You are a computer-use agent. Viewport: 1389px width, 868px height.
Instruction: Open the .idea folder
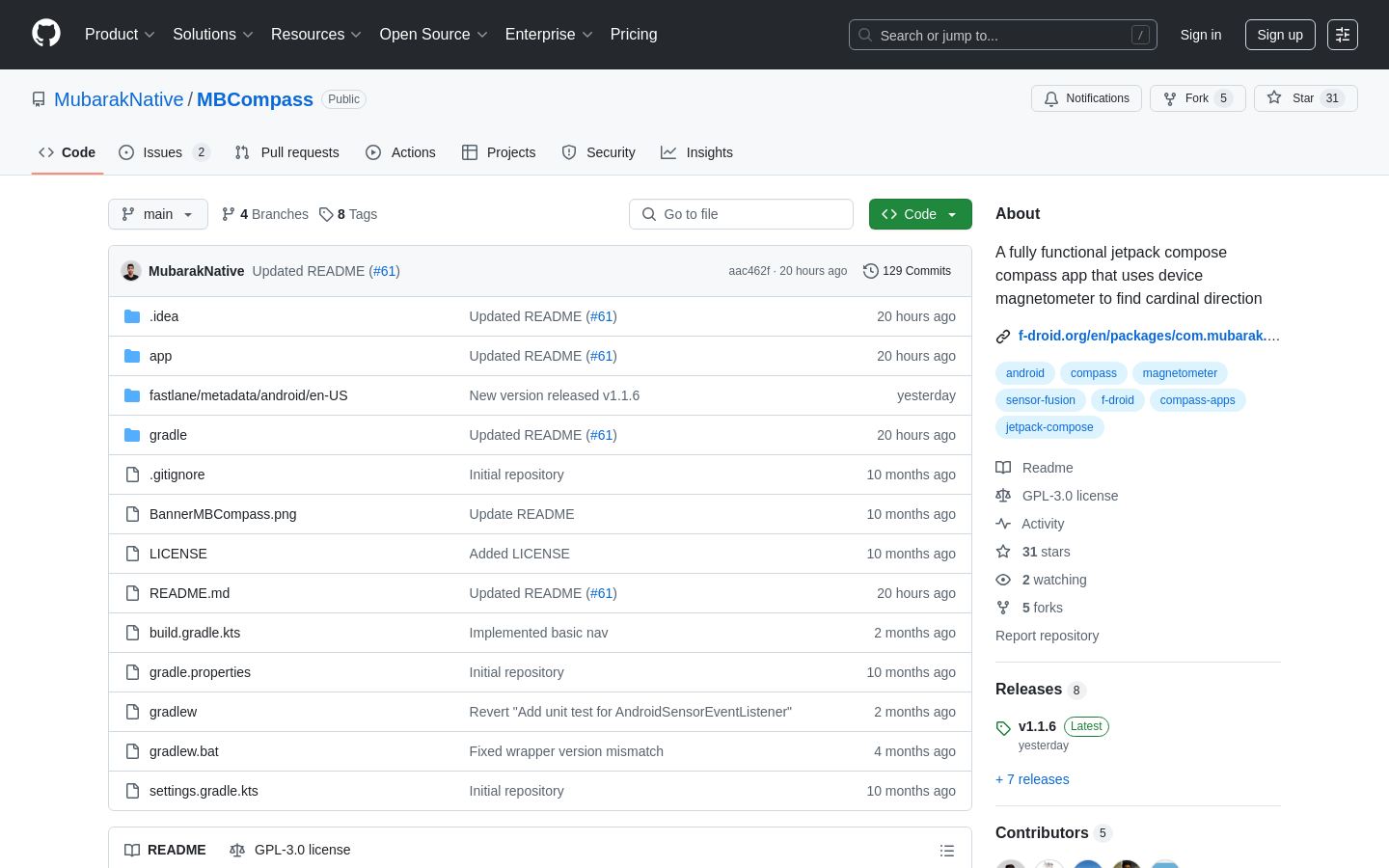click(164, 316)
